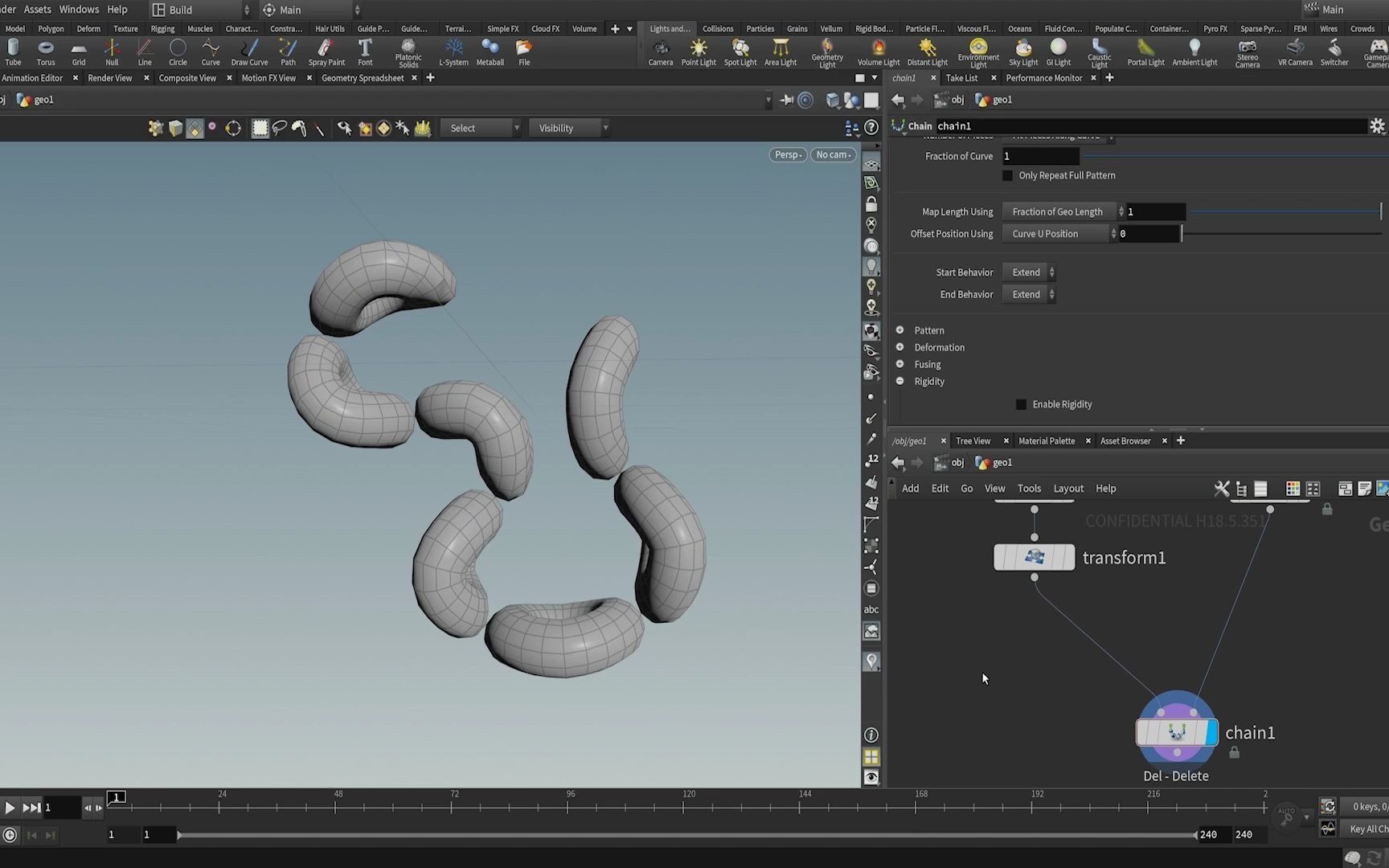This screenshot has width=1389, height=868.
Task: Select the Torus primitive tool
Action: (x=45, y=51)
